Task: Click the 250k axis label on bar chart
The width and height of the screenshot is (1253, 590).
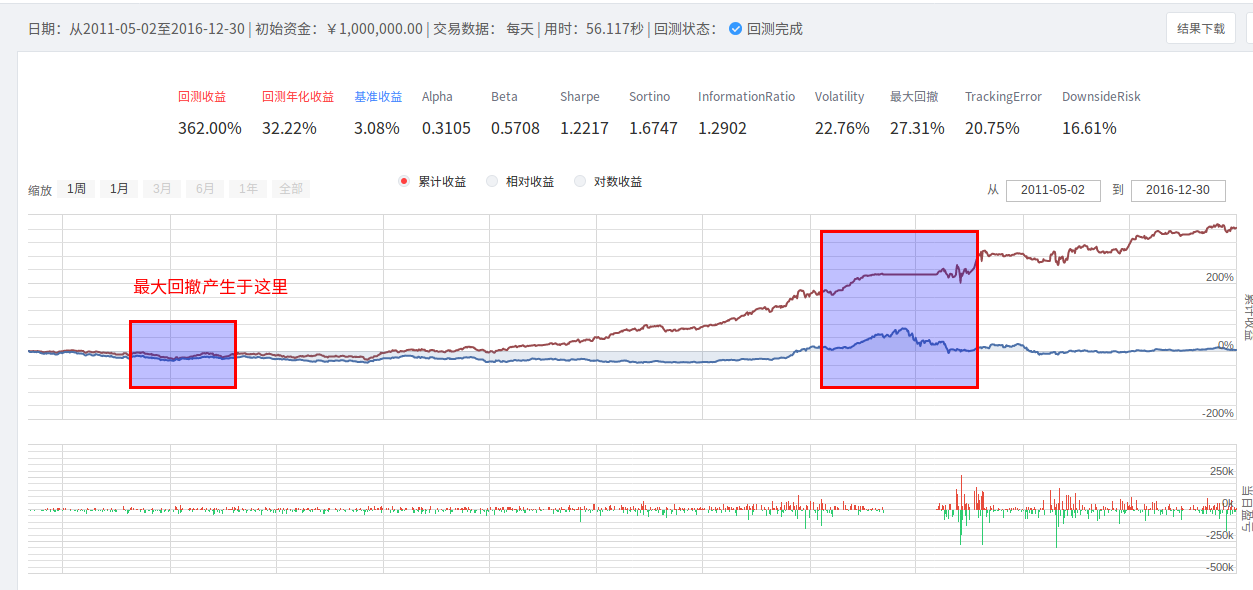Action: pyautogui.click(x=1222, y=471)
